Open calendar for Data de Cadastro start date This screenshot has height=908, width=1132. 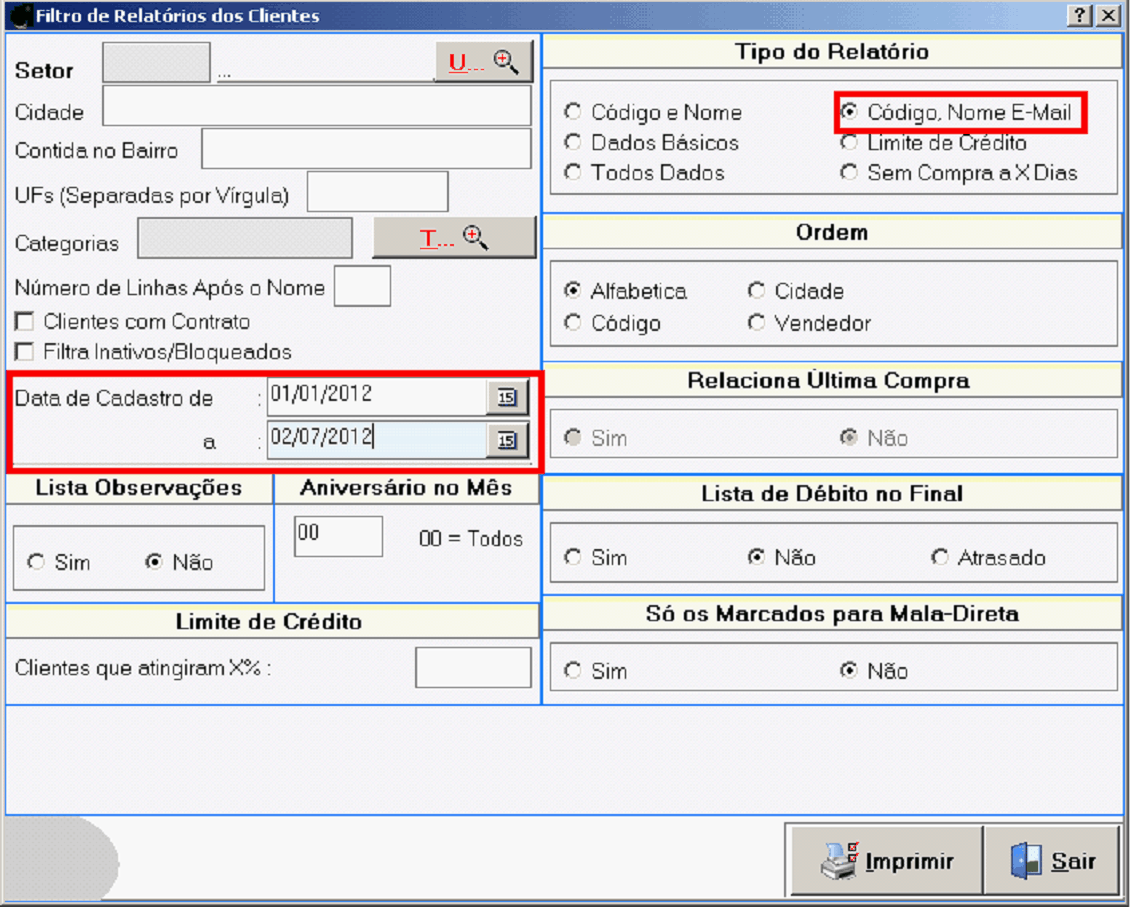pos(507,397)
